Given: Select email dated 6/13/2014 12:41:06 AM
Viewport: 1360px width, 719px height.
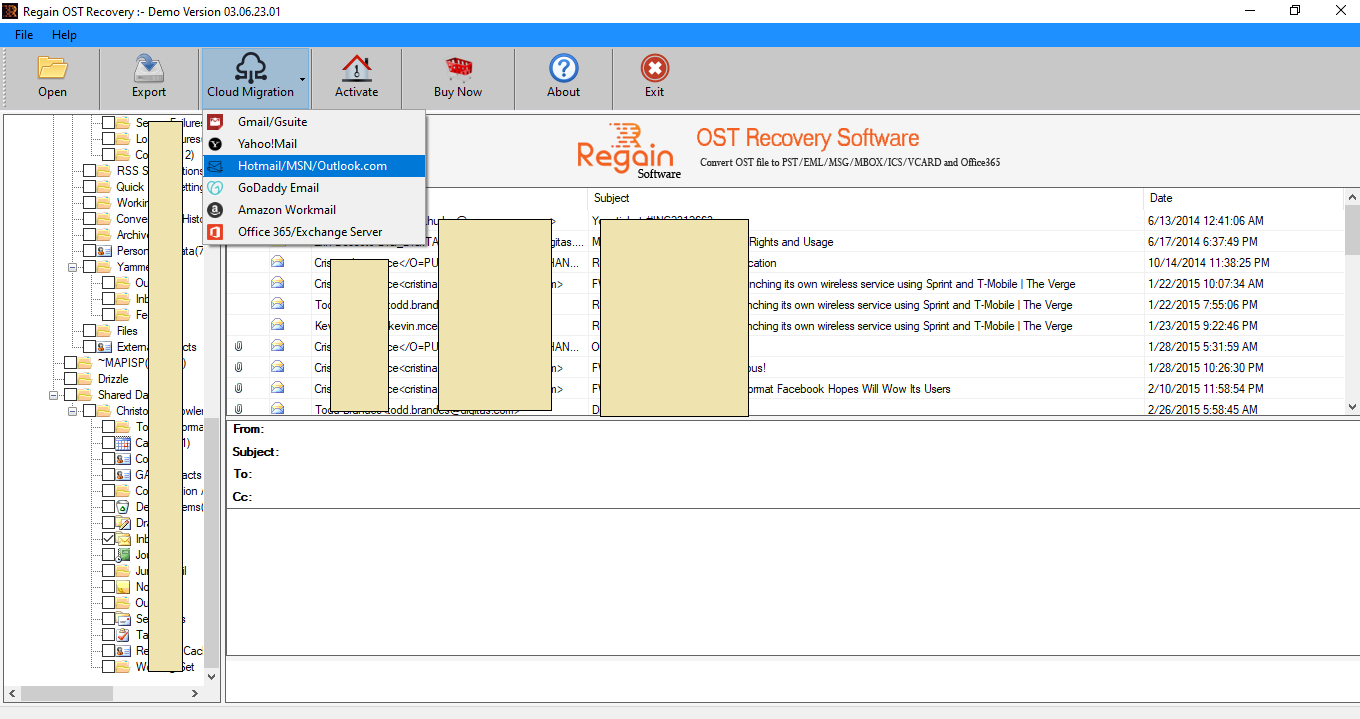Looking at the screenshot, I should coord(786,220).
